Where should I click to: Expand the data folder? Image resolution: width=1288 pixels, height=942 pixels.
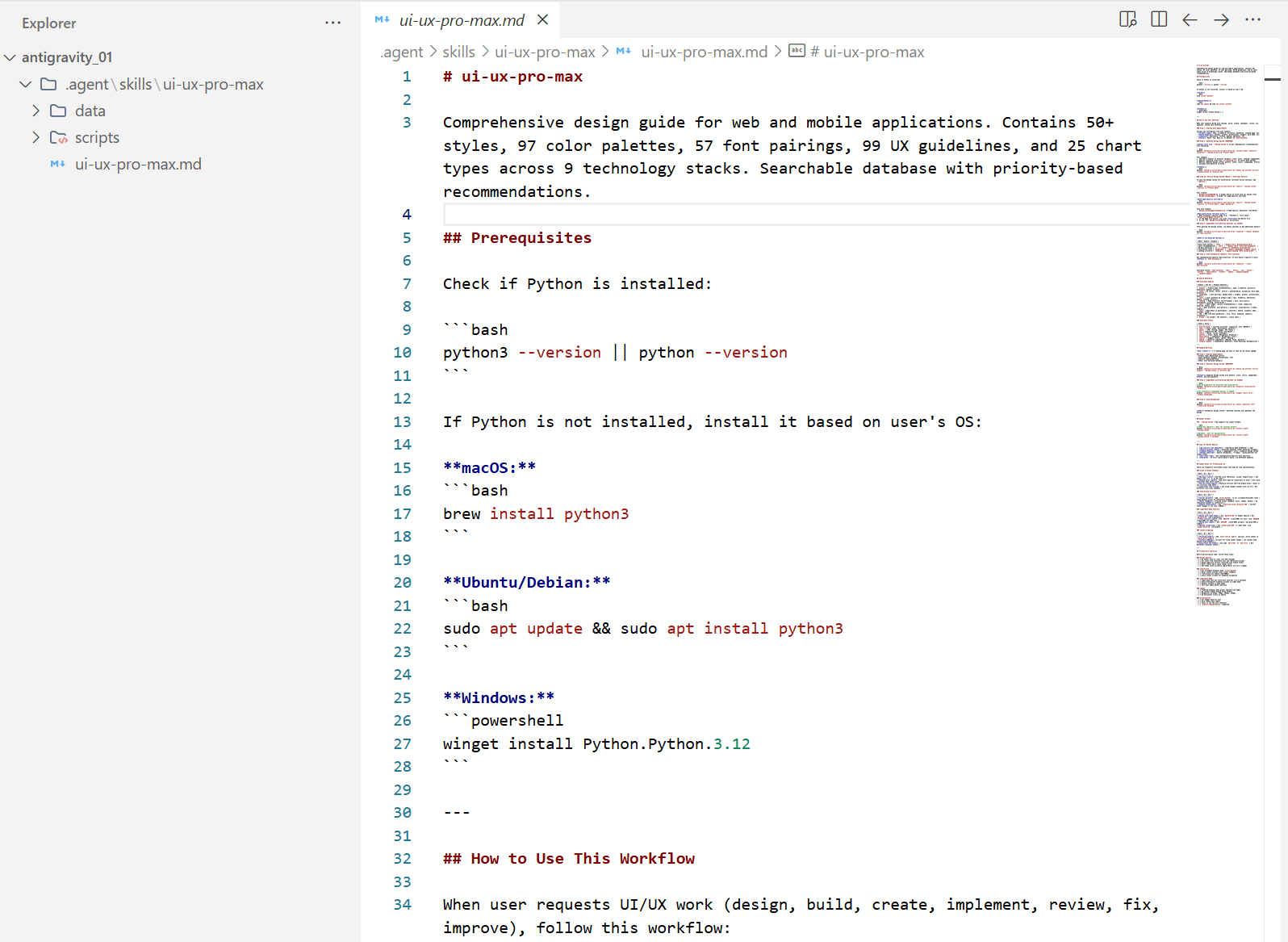tap(36, 111)
